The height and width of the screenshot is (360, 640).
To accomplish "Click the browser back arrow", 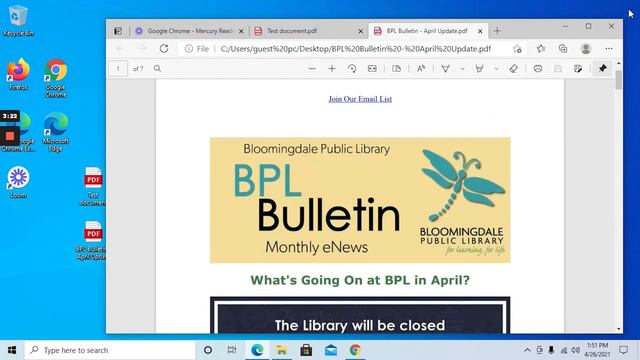I will point(120,49).
